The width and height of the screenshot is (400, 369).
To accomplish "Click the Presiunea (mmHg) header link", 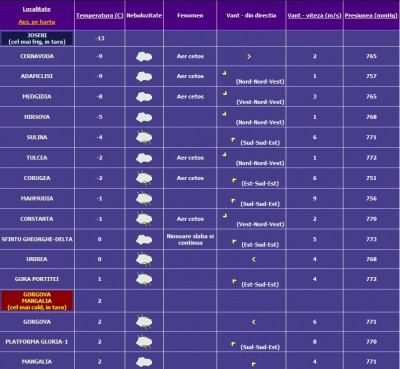I will tap(371, 15).
